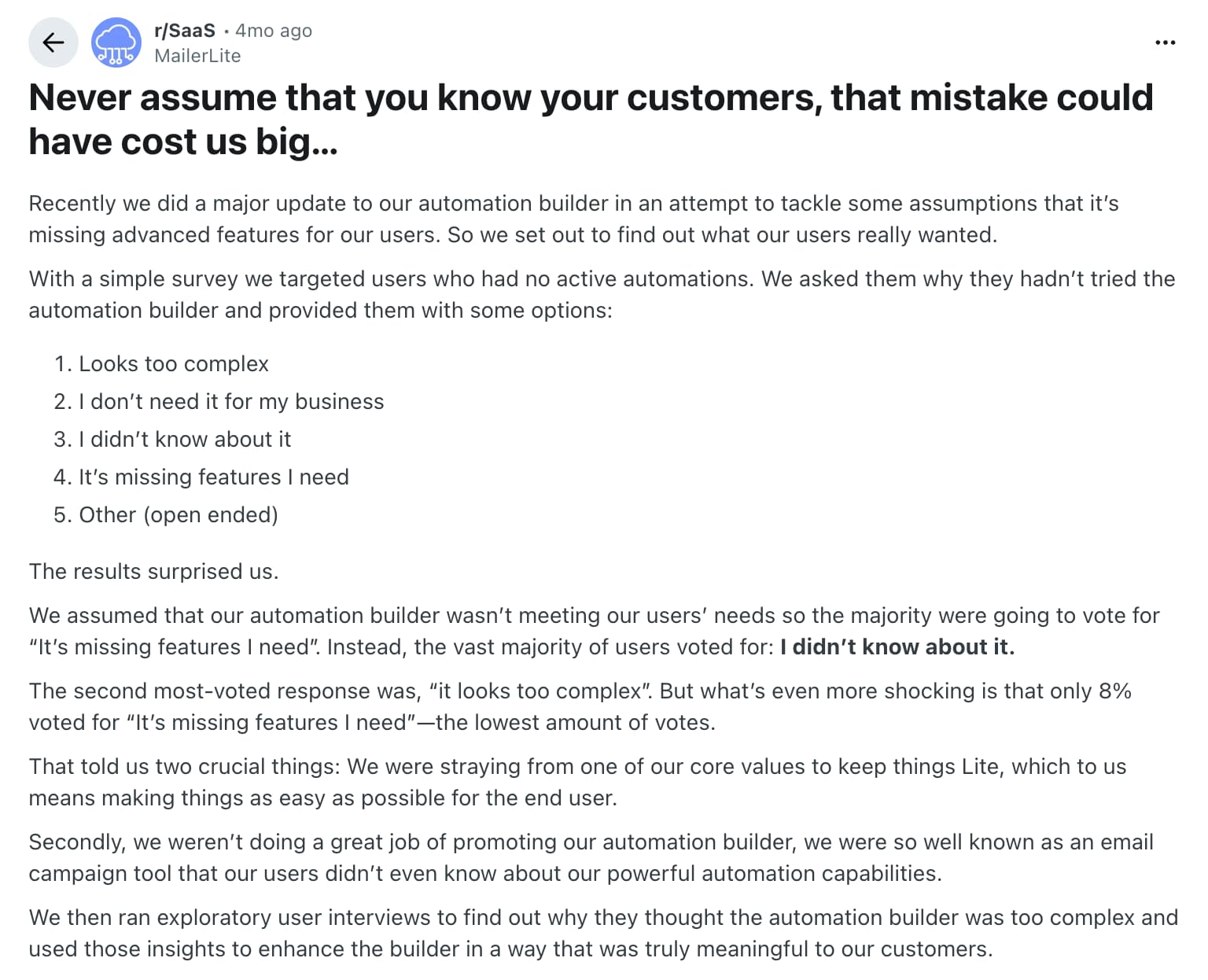Click the paragraph starting 'The results surprised us'

[x=153, y=571]
